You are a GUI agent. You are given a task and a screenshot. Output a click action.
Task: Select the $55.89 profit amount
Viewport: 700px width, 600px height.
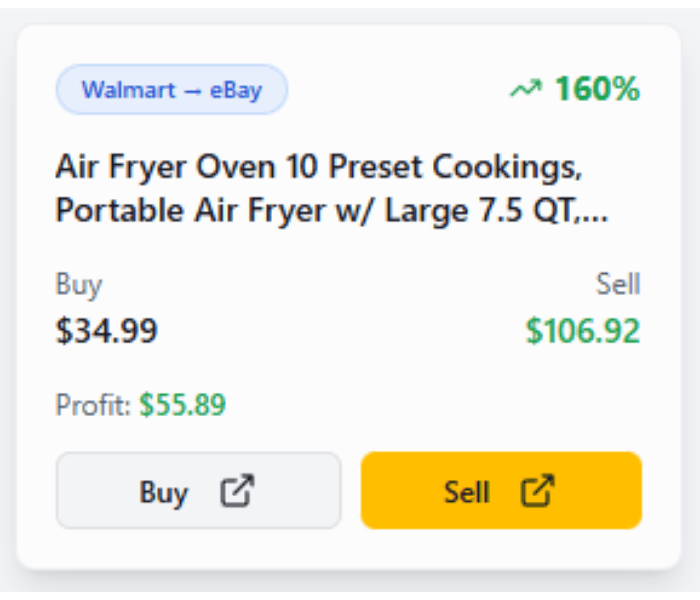click(x=182, y=405)
